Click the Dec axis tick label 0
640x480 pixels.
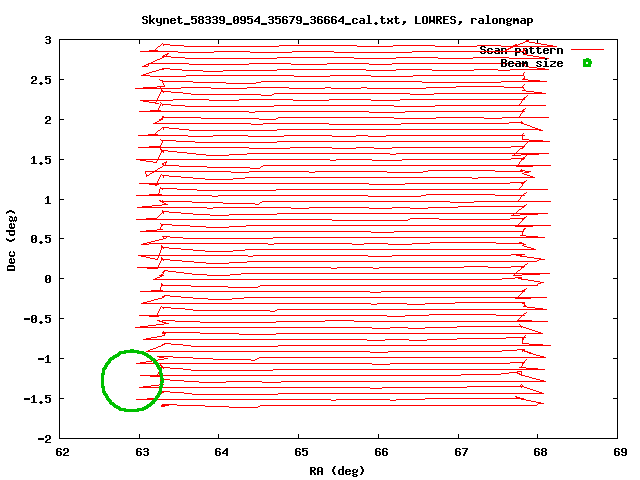[48, 279]
